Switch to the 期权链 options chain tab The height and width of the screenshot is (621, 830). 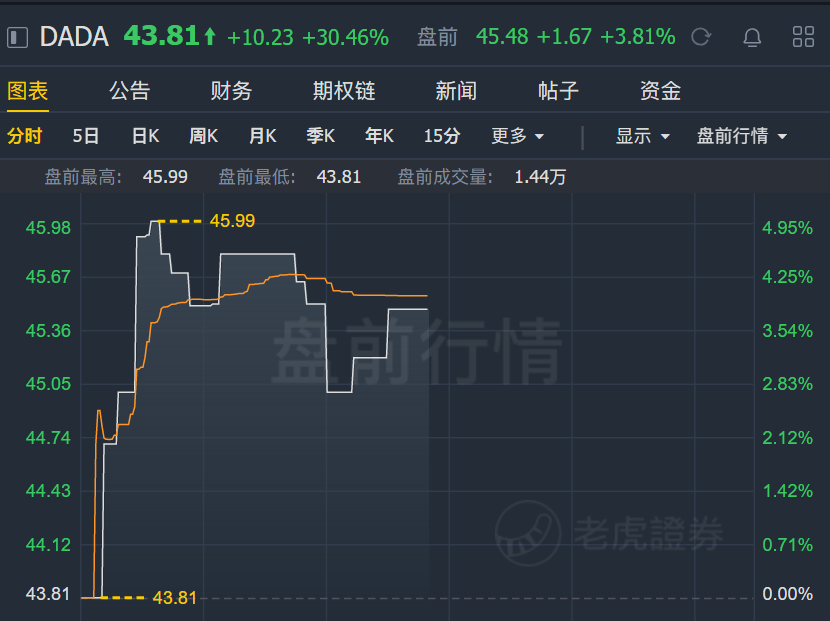point(343,91)
